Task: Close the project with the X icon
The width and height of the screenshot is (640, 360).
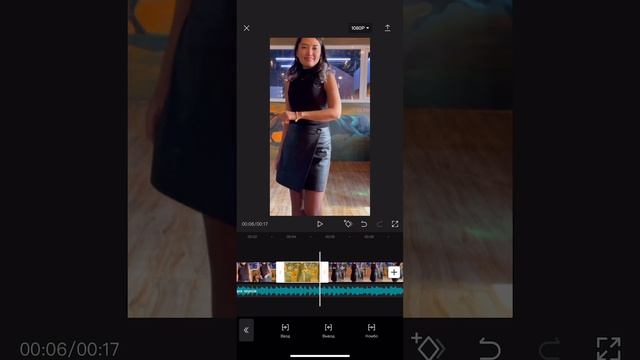Action: pyautogui.click(x=247, y=28)
